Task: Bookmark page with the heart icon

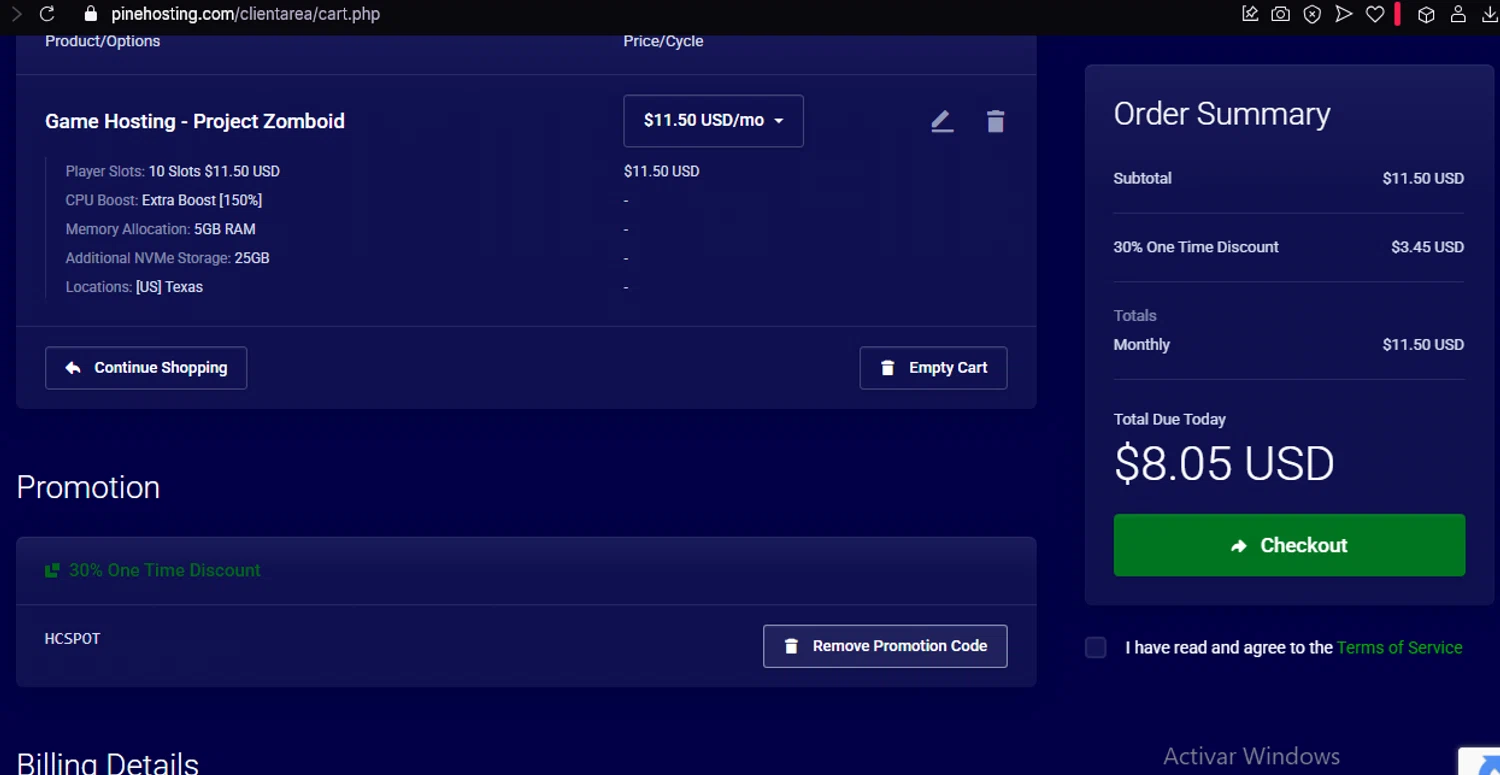Action: (x=1375, y=14)
